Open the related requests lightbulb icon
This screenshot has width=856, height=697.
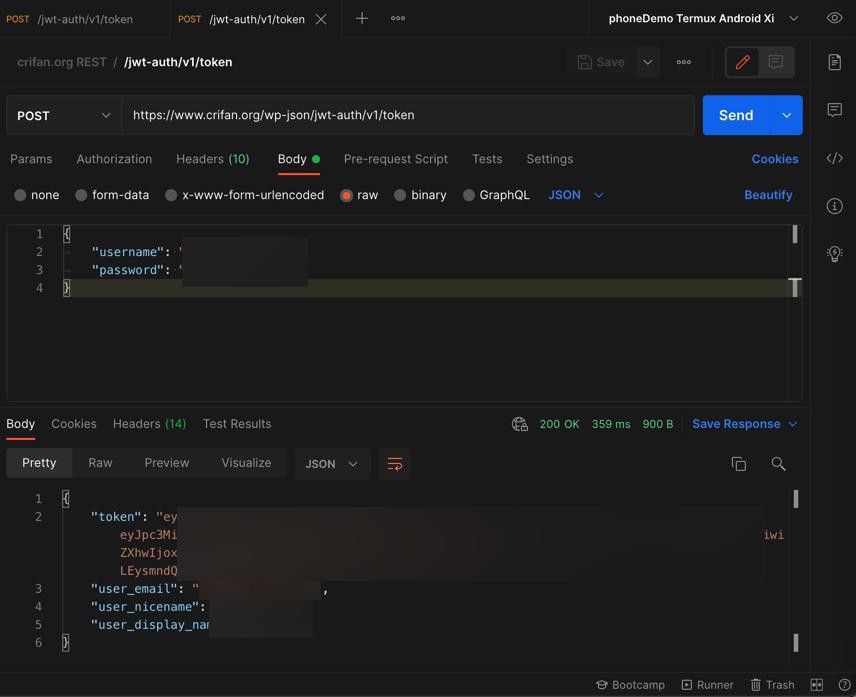click(x=835, y=254)
